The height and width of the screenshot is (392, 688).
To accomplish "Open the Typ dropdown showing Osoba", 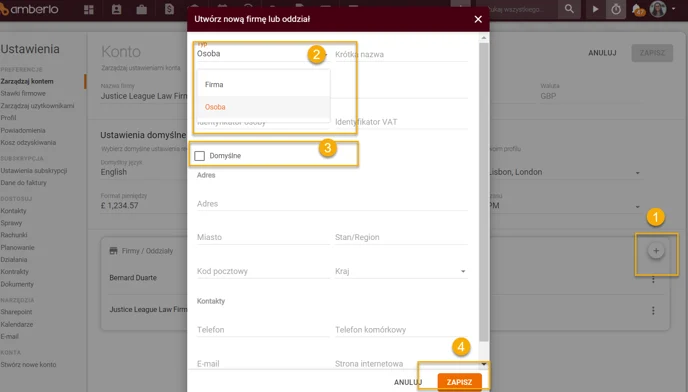I will pos(262,54).
